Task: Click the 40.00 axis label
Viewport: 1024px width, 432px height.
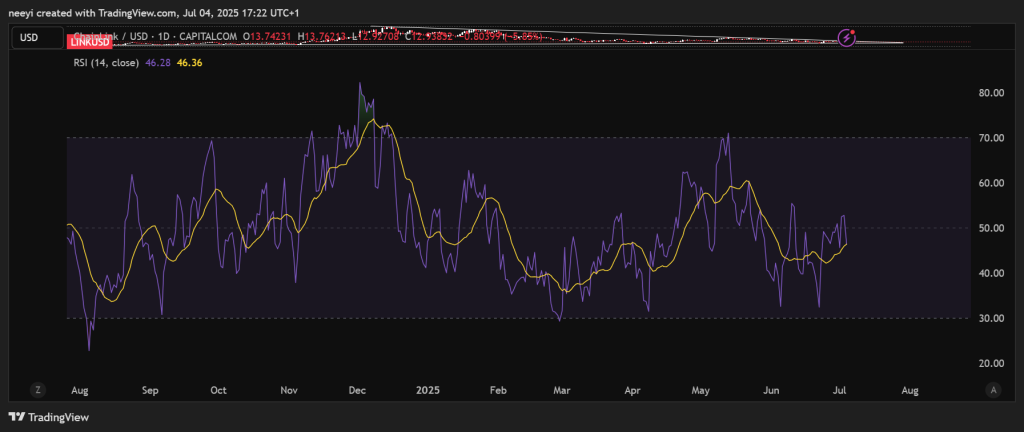Action: pos(991,273)
